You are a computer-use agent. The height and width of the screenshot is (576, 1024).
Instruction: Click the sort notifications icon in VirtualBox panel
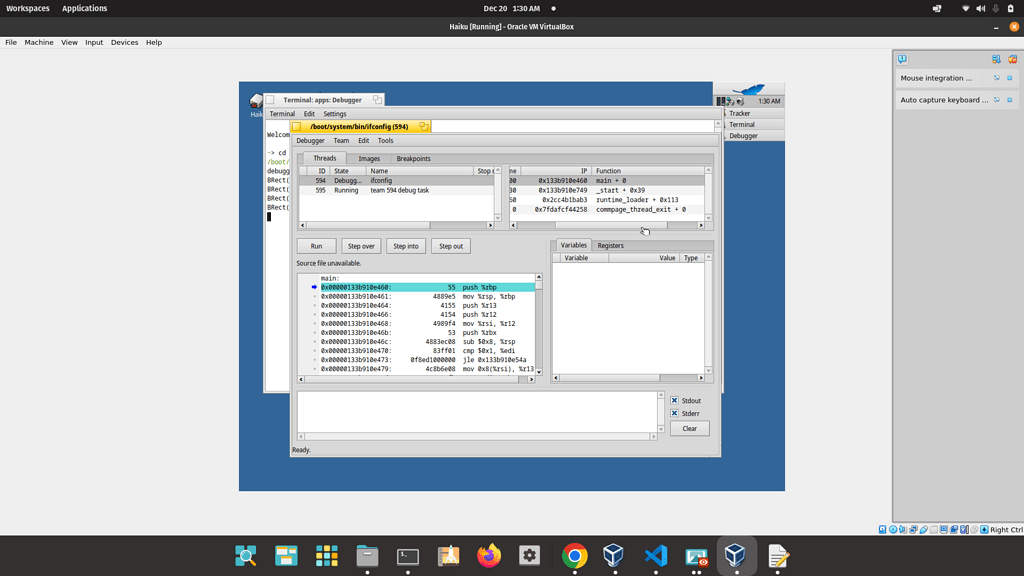[996, 59]
